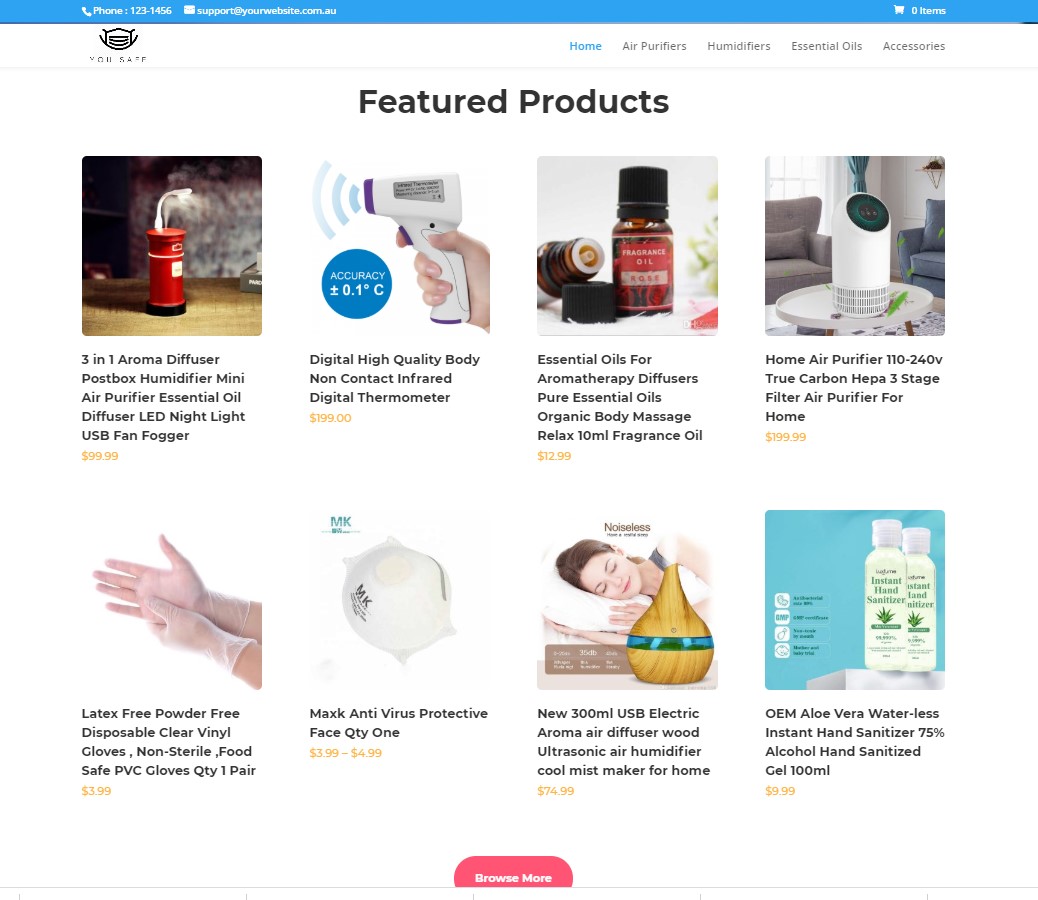
Task: Open the Humidifiers menu item
Action: (x=739, y=46)
